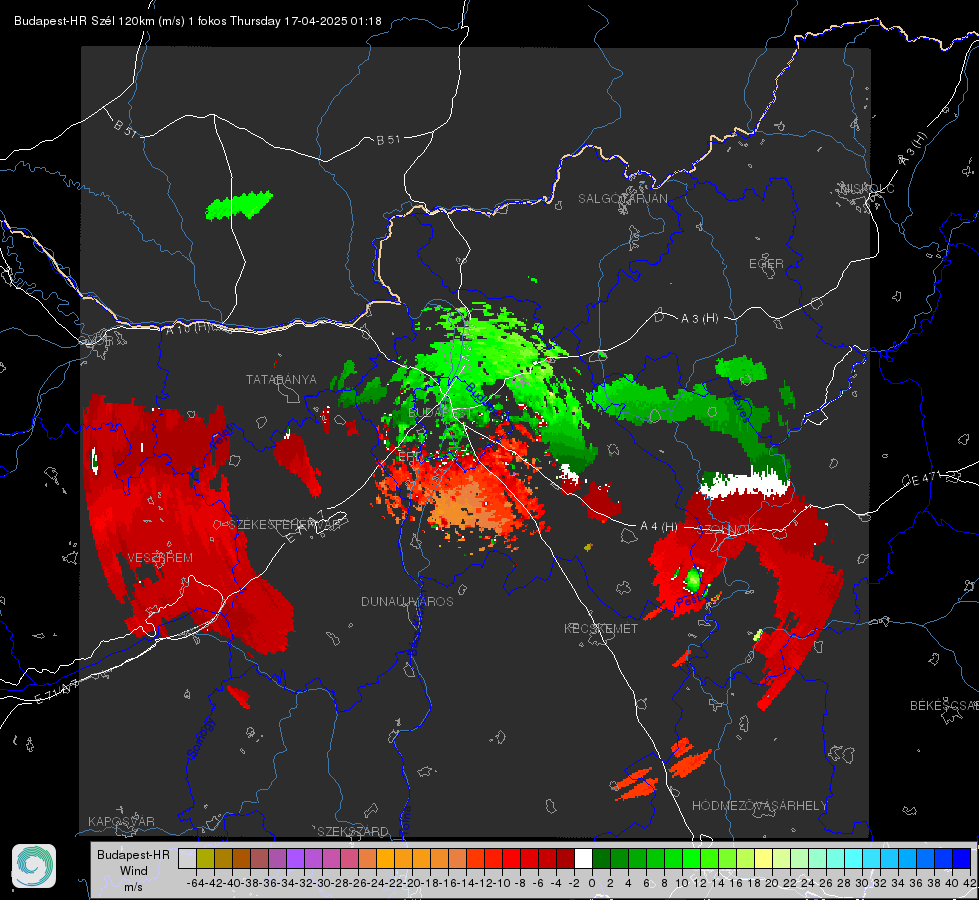Click the legend scale value 20
Screen dimensions: 979x900
click(x=772, y=883)
